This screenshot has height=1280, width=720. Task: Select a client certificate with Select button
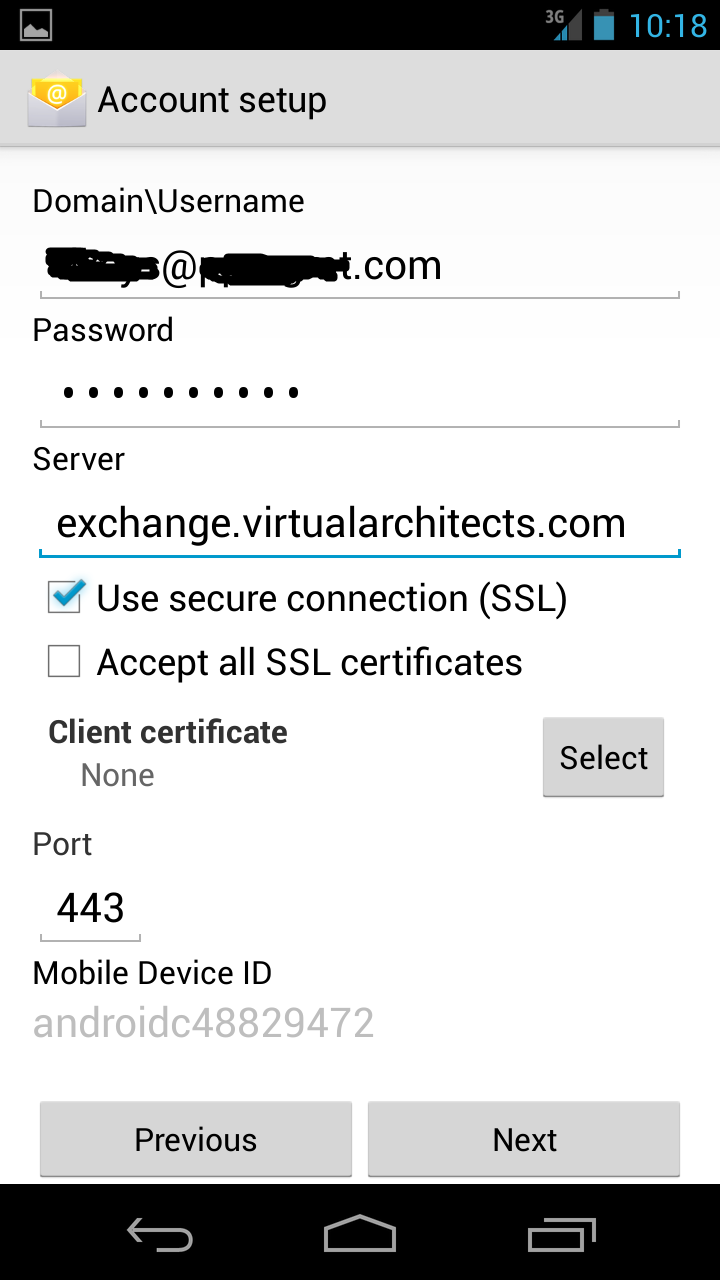603,757
